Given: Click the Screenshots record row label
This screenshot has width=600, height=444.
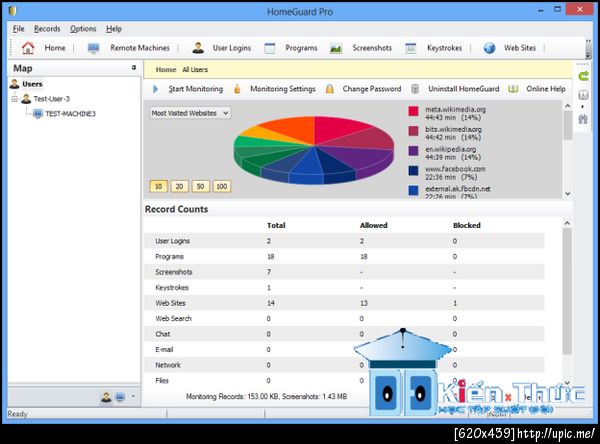Looking at the screenshot, I should tap(174, 272).
